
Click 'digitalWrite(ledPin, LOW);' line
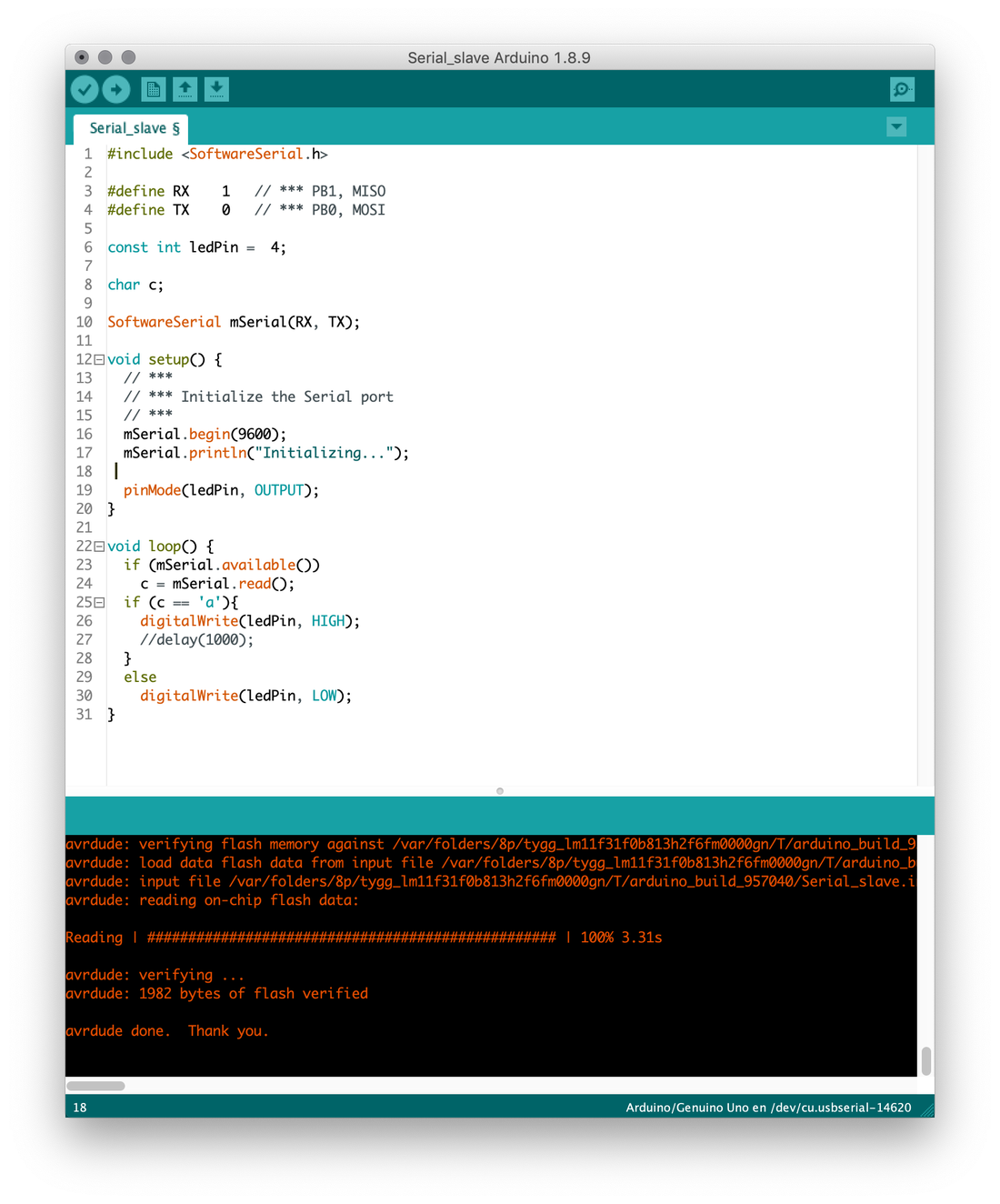245,696
